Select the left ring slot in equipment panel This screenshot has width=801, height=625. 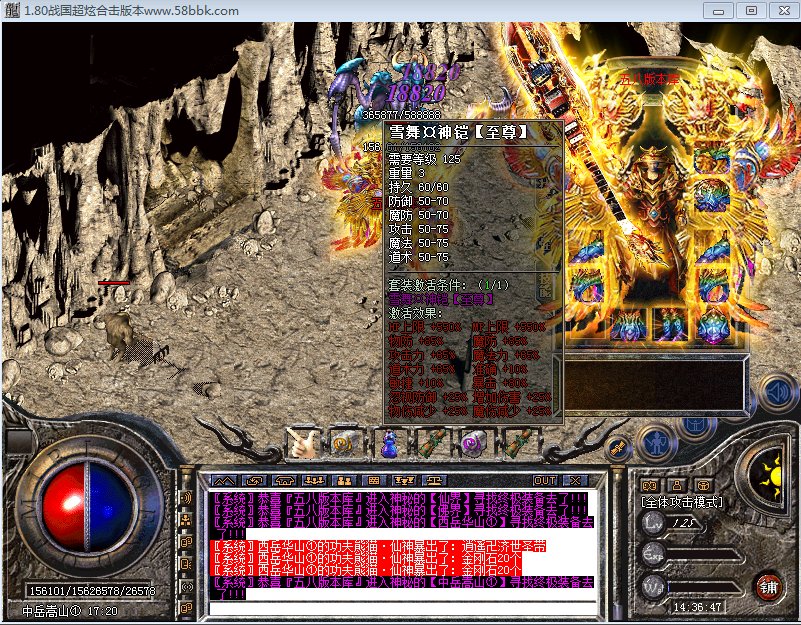(x=587, y=288)
